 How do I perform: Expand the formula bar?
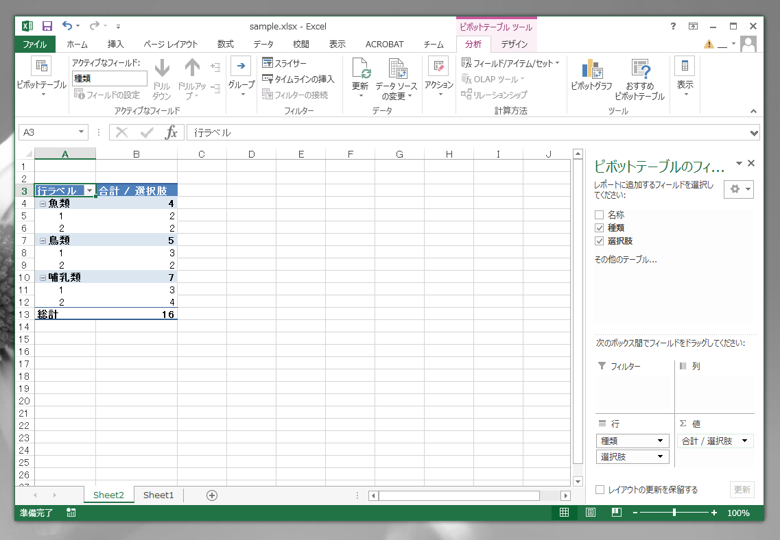click(x=754, y=133)
